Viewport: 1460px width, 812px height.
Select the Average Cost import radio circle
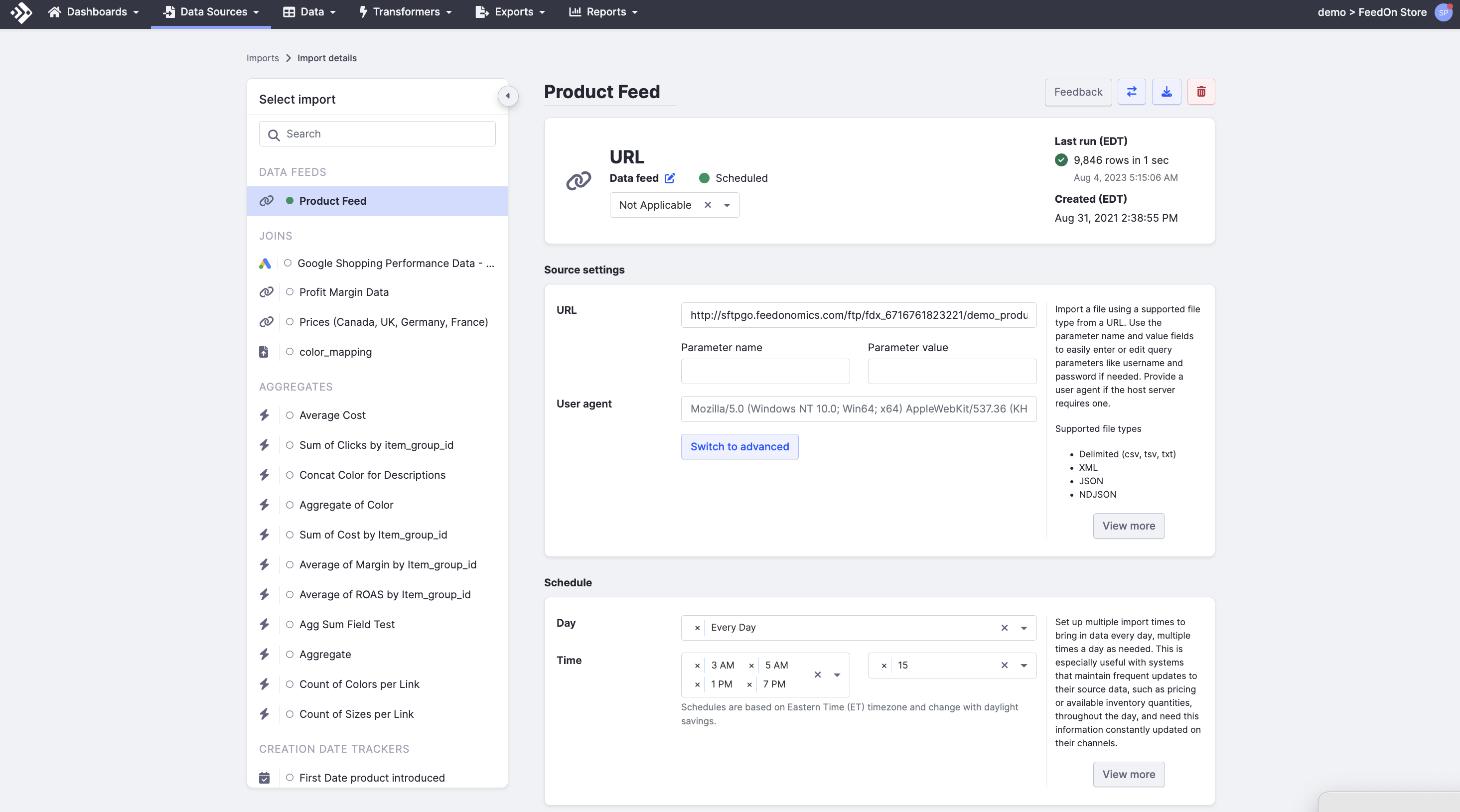[290, 415]
